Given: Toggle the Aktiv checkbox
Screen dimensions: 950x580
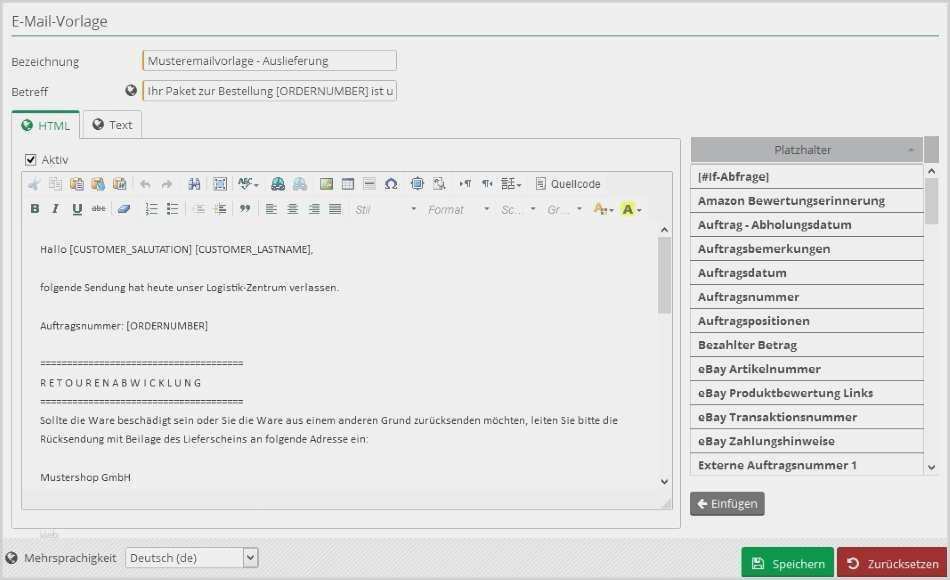Looking at the screenshot, I should pos(30,159).
